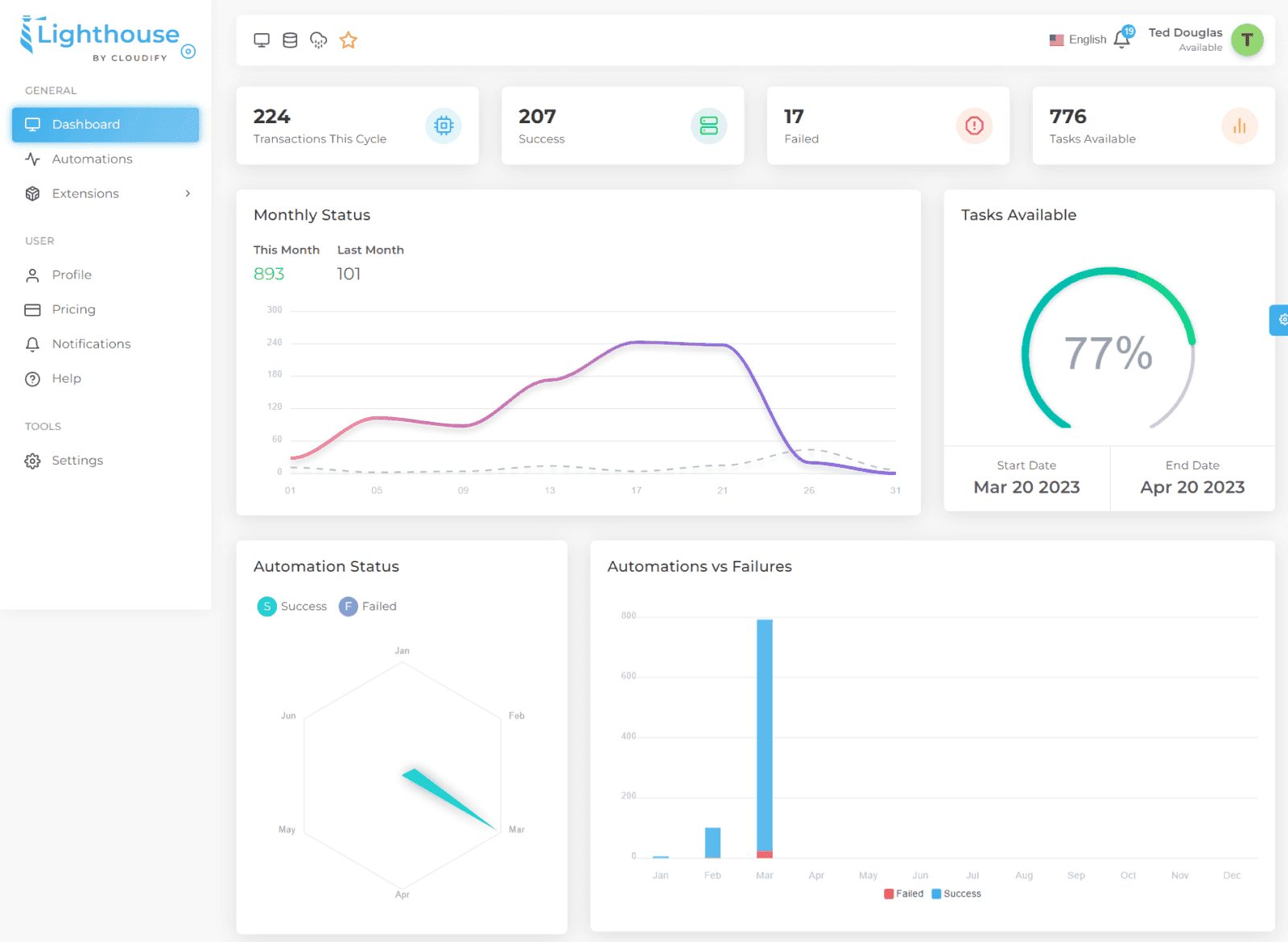Open the notifications bell with badge 19
The width and height of the screenshot is (1288, 942).
coord(1122,39)
